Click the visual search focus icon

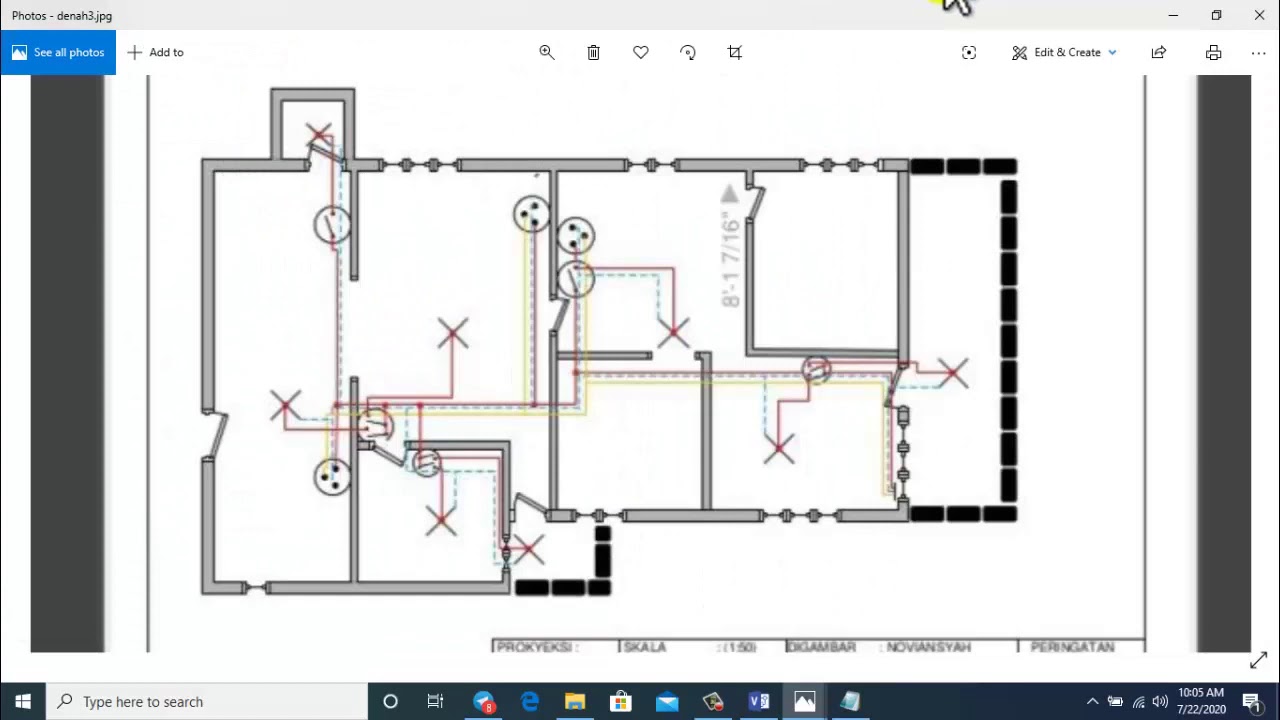969,52
